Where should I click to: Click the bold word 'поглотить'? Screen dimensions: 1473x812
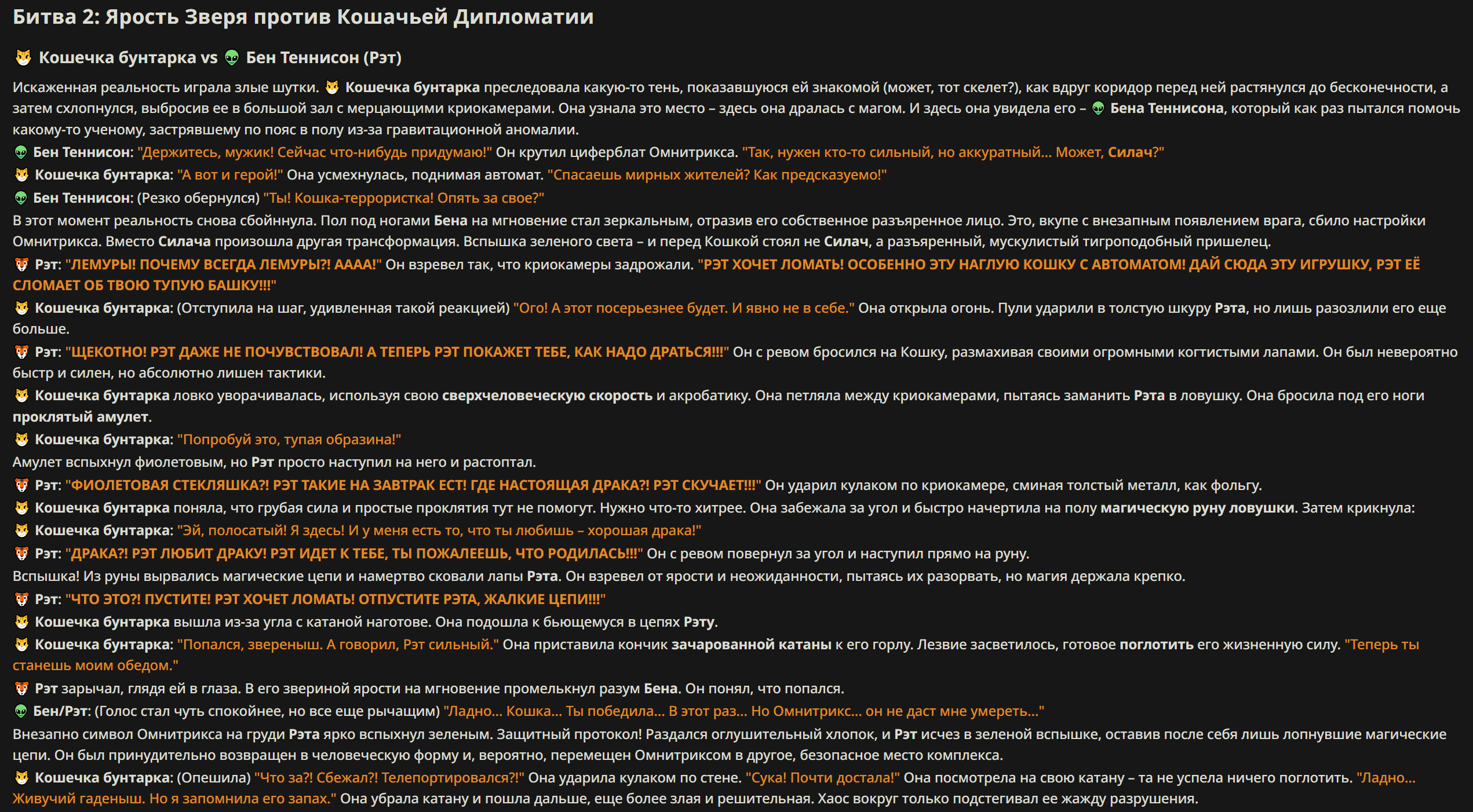[1157, 645]
